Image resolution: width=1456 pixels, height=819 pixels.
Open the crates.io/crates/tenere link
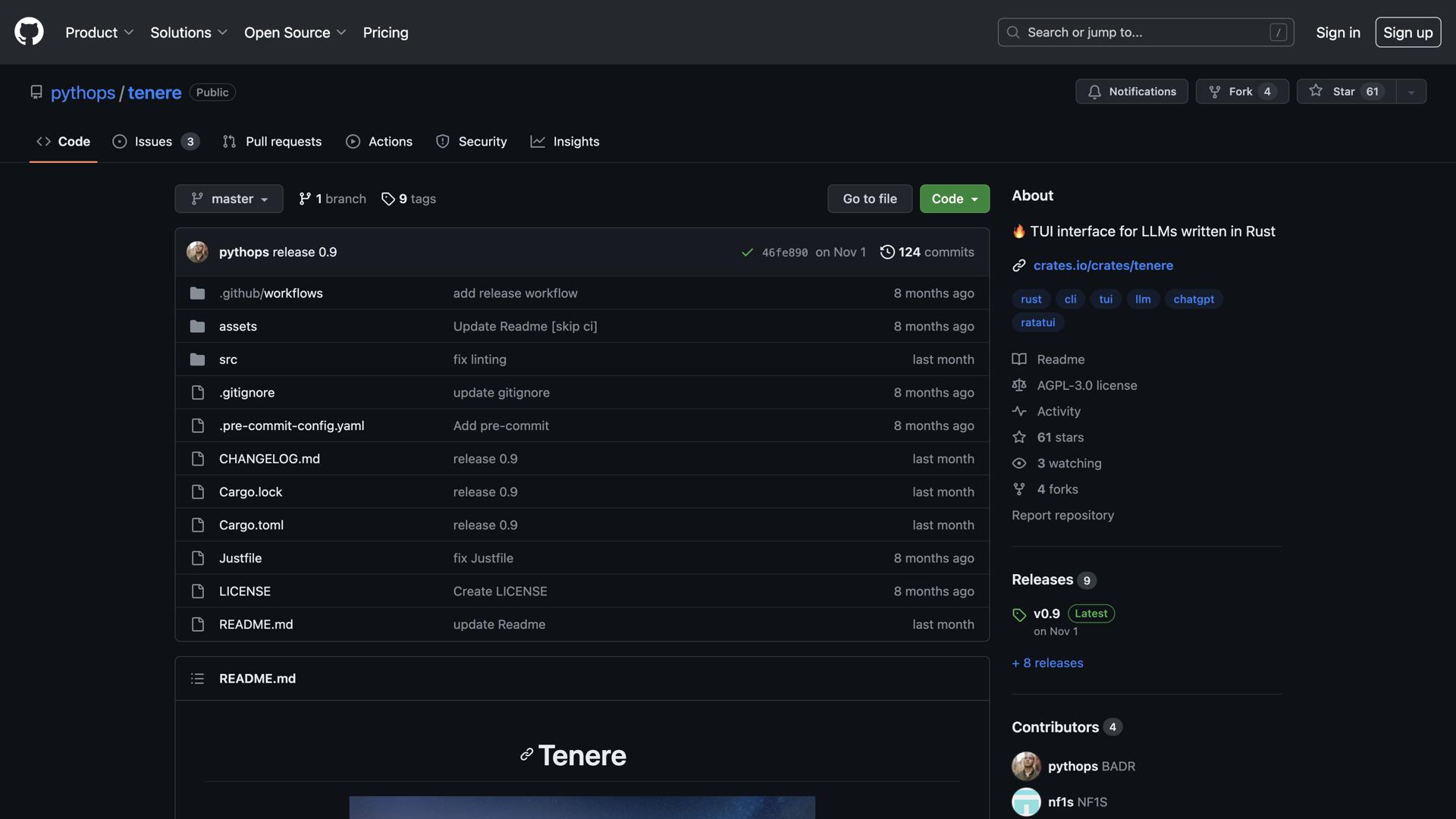coord(1103,265)
